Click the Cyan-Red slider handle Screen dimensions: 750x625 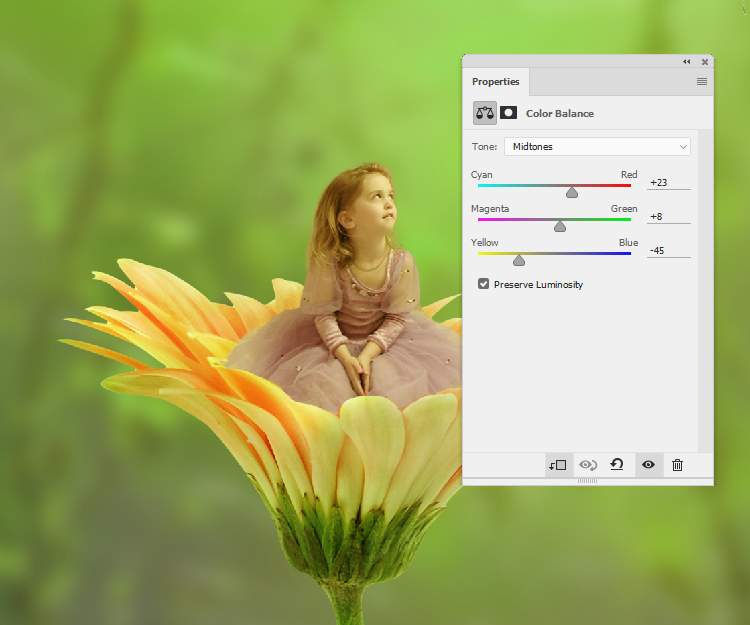(x=572, y=193)
